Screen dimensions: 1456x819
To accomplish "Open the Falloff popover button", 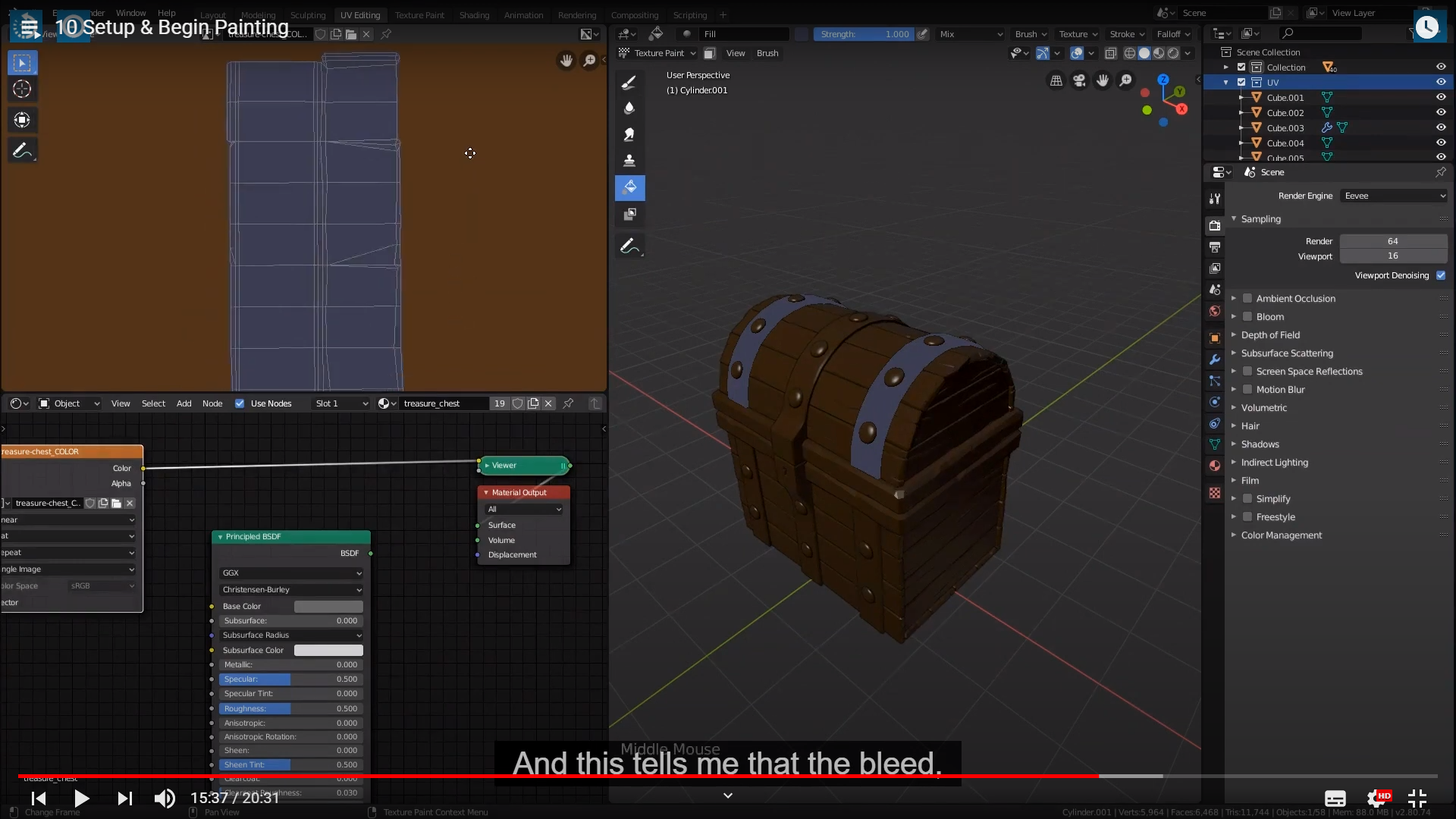I will click(x=1172, y=34).
